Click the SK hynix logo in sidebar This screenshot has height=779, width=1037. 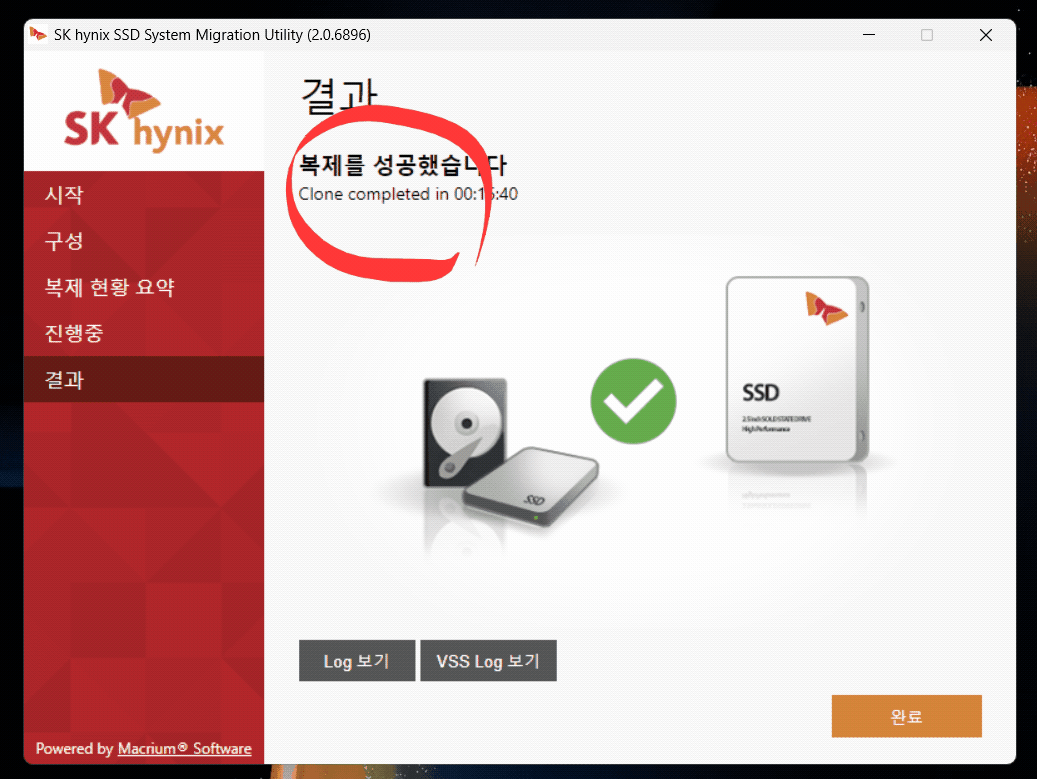click(x=144, y=110)
